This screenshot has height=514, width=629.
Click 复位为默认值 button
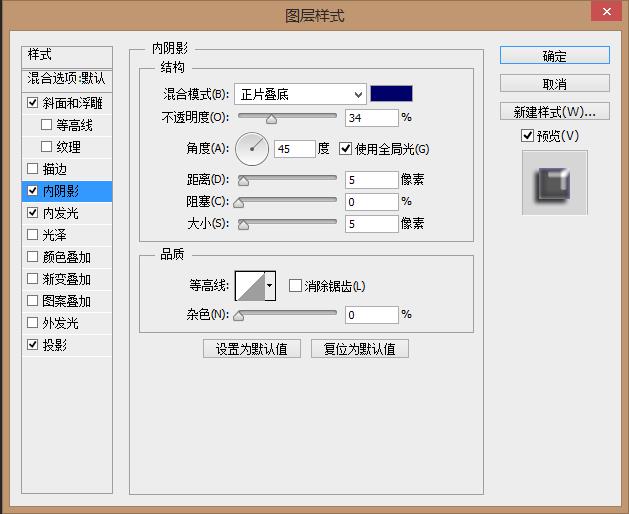pos(359,349)
